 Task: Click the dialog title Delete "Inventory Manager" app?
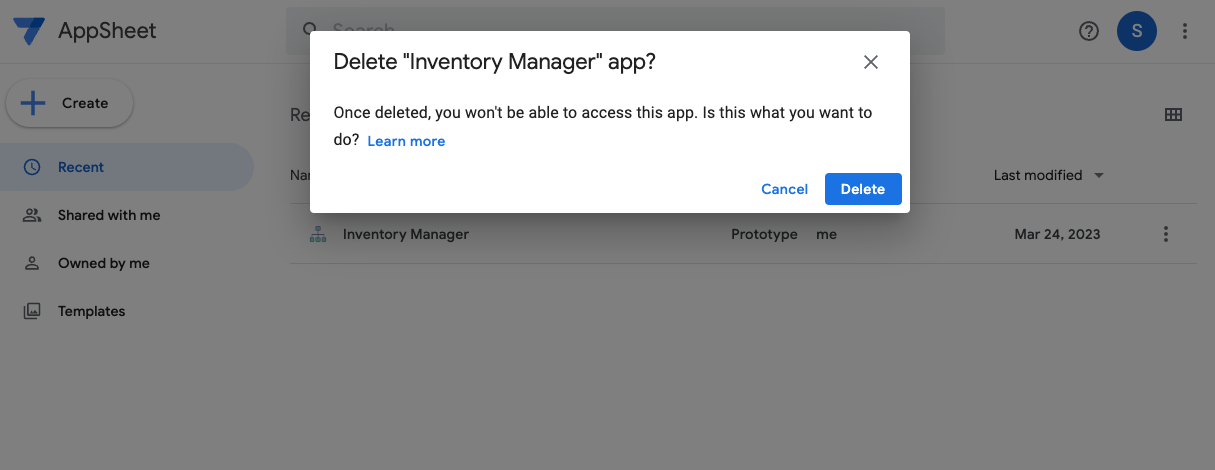(494, 62)
